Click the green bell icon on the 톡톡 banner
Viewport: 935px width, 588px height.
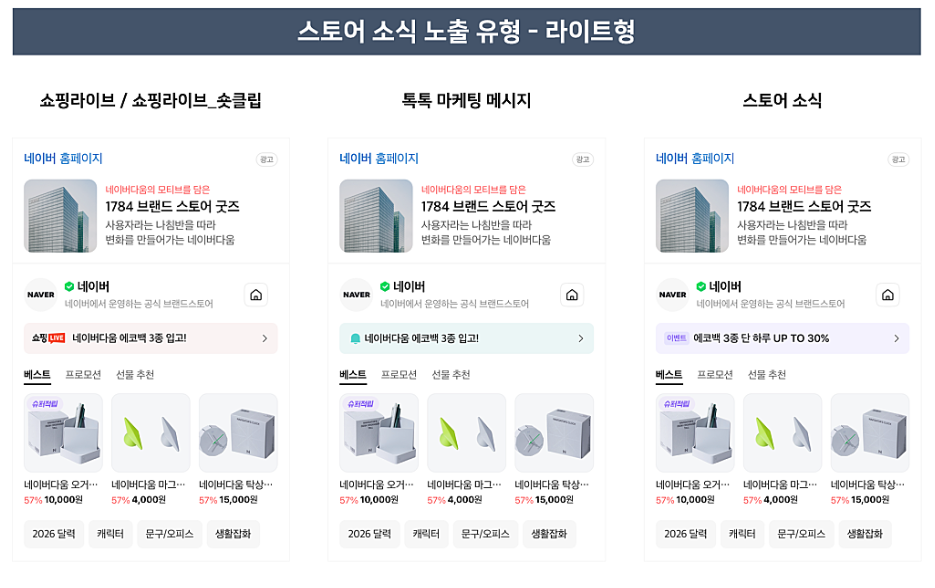click(355, 339)
